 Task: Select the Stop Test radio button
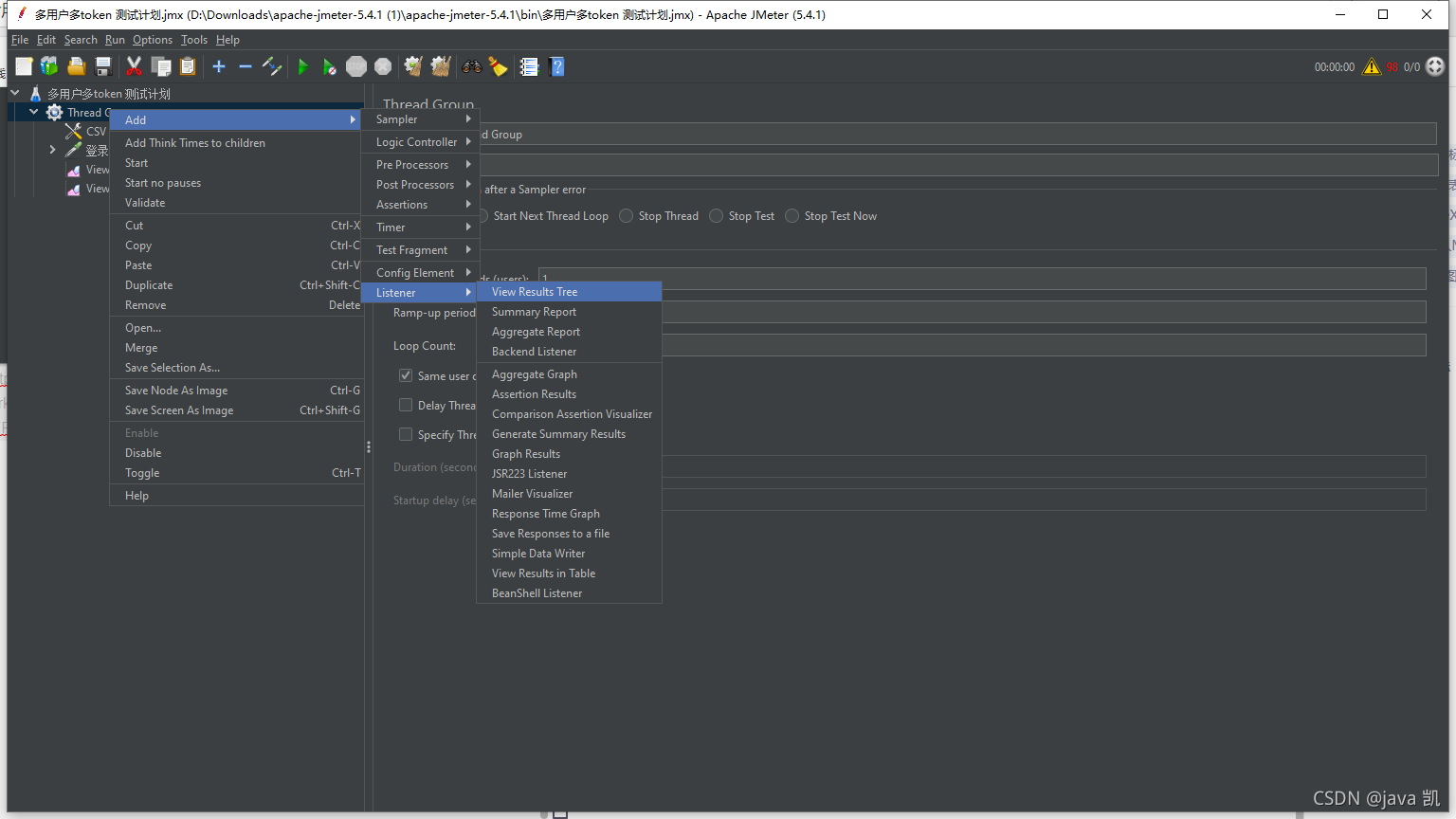click(x=717, y=216)
